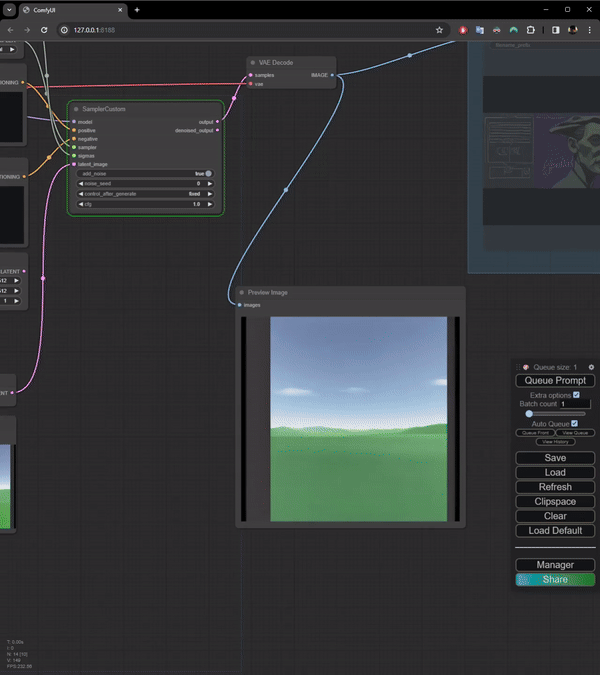Viewport: 600px width, 675px height.
Task: Click the sampler input socket on SamplerCustom
Action: point(74,147)
